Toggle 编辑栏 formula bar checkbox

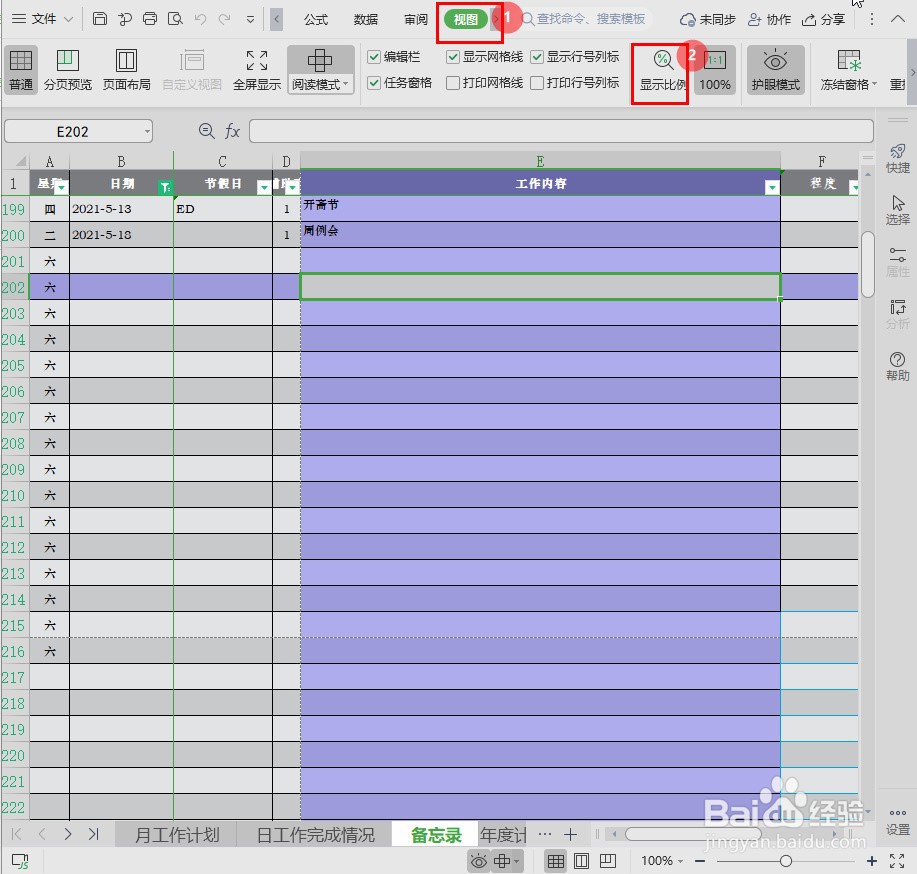pyautogui.click(x=374, y=57)
